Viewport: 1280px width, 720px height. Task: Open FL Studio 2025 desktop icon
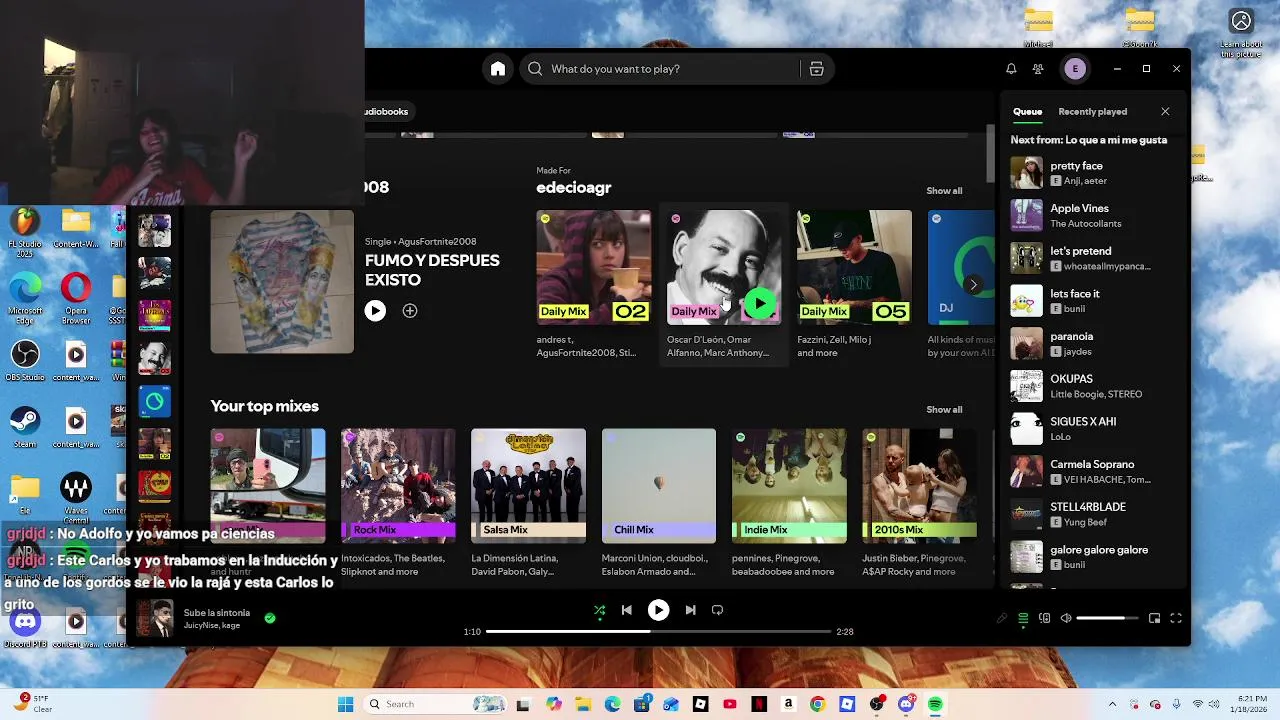25,231
